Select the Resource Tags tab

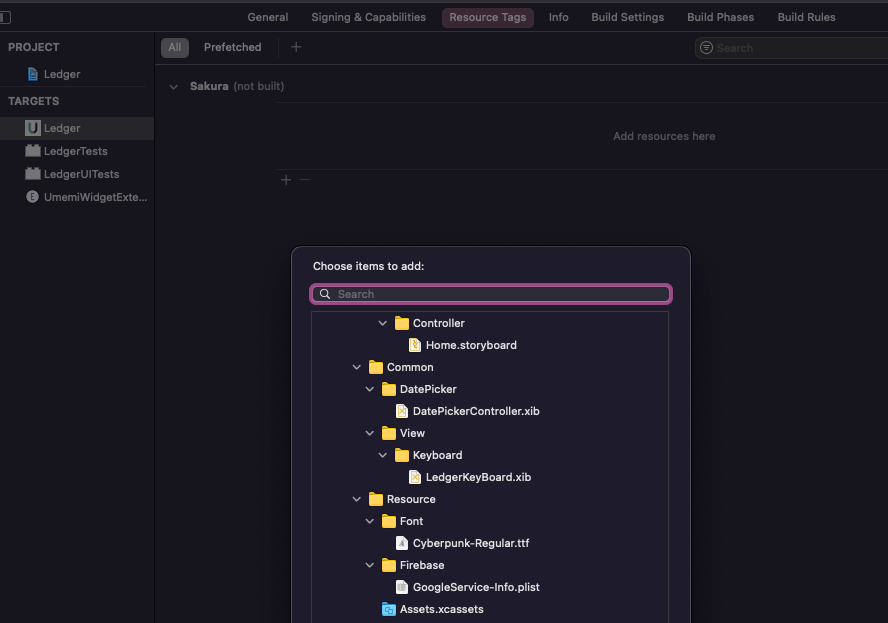pyautogui.click(x=488, y=18)
